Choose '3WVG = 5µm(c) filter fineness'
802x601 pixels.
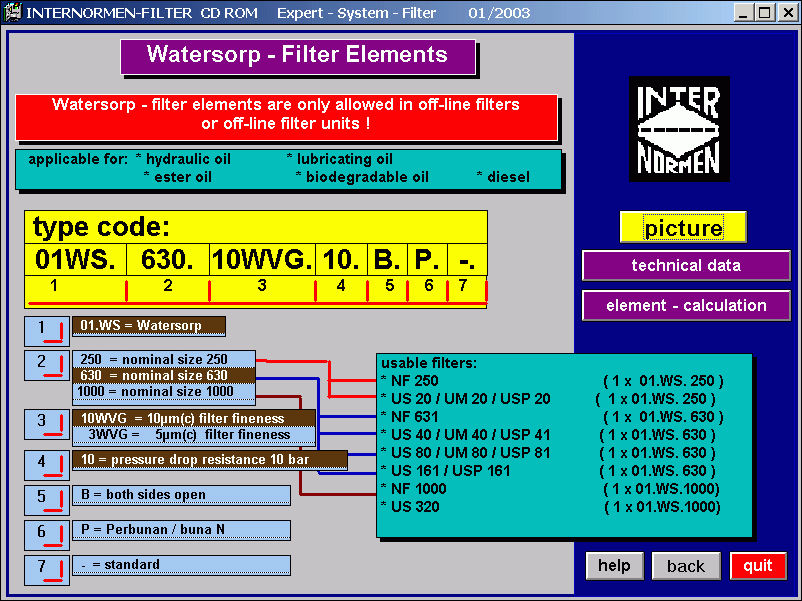[x=194, y=435]
